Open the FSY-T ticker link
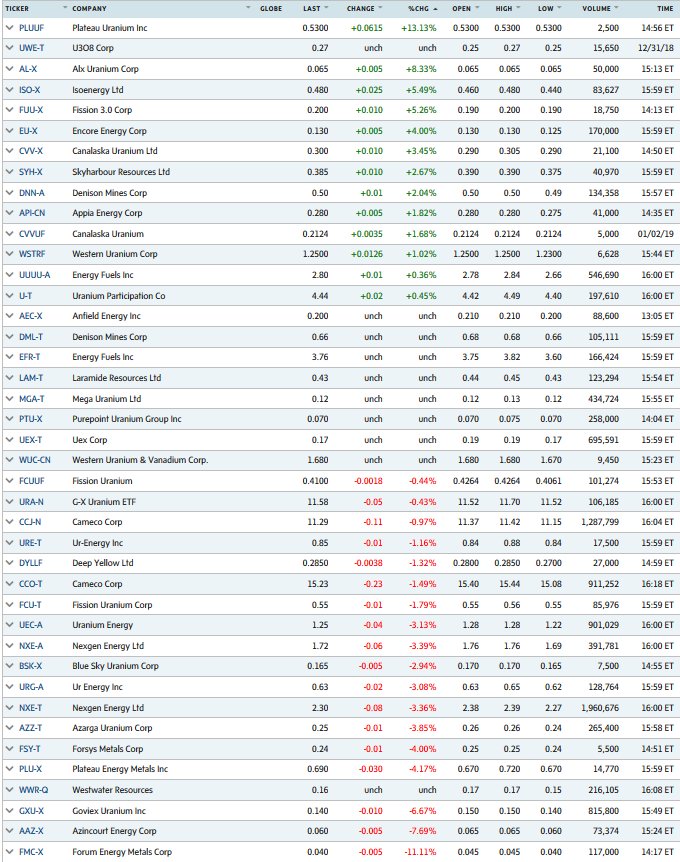 tap(30, 749)
